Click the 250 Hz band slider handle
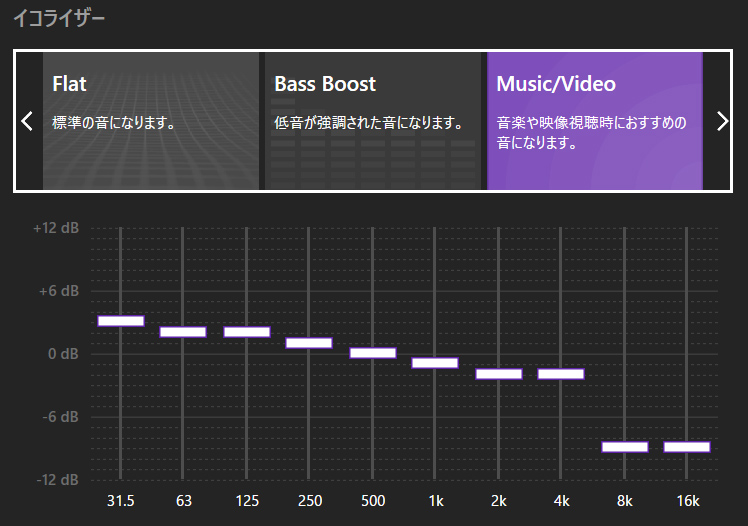The width and height of the screenshot is (748, 526). pos(309,343)
